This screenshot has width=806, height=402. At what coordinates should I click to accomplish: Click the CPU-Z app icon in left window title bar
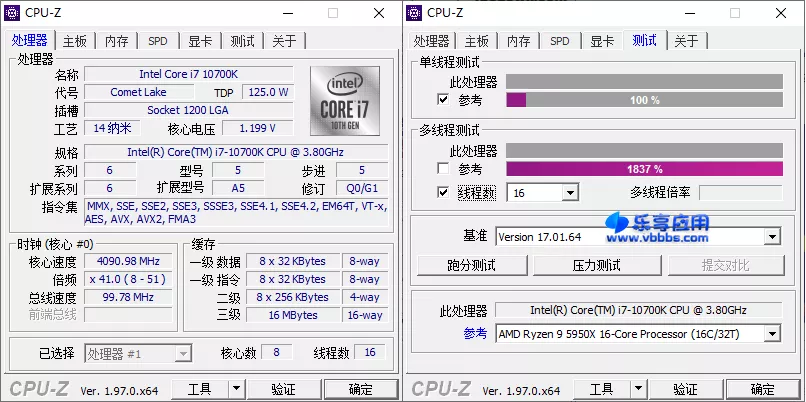point(12,13)
